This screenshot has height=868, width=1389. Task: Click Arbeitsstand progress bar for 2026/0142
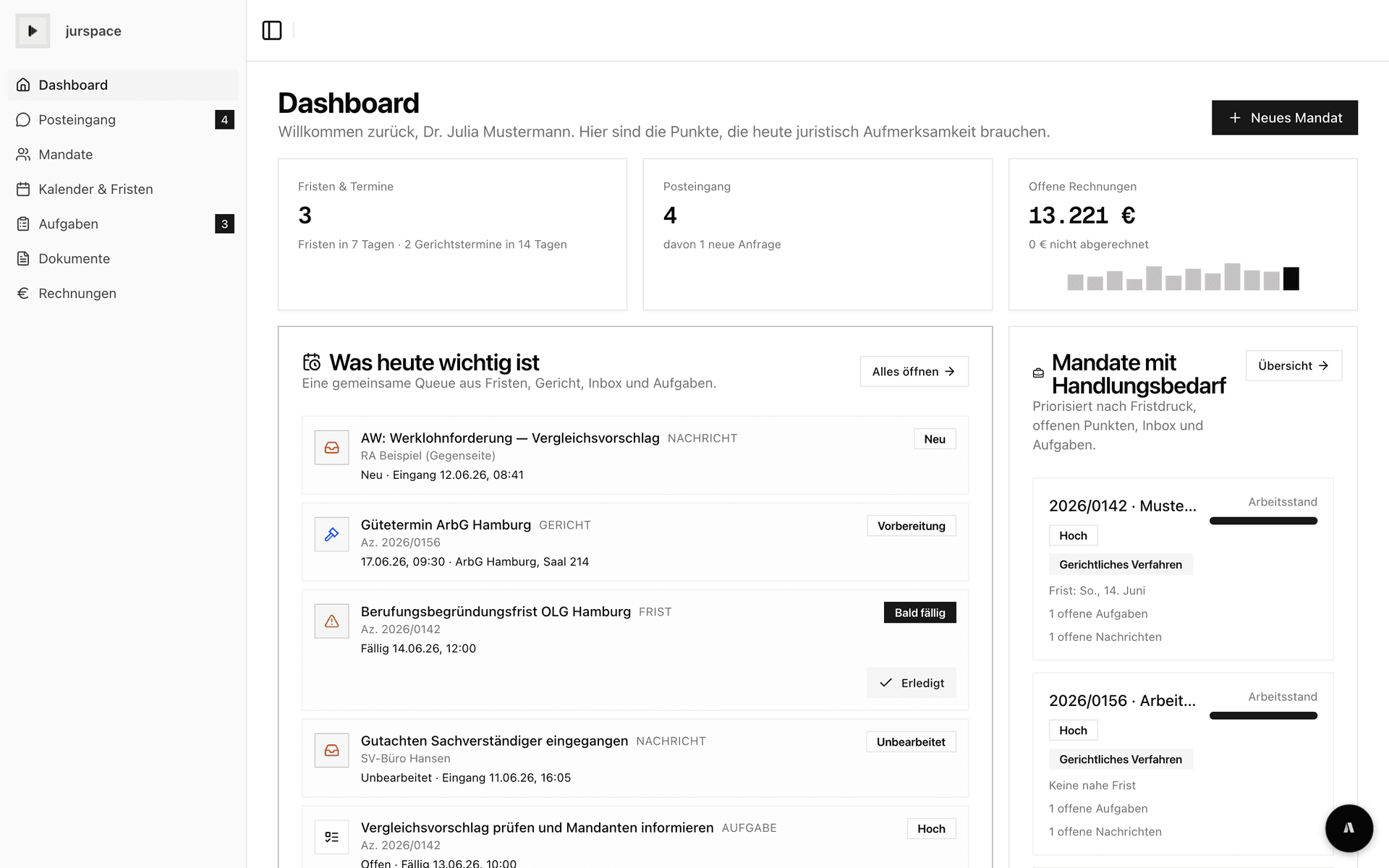pyautogui.click(x=1263, y=521)
